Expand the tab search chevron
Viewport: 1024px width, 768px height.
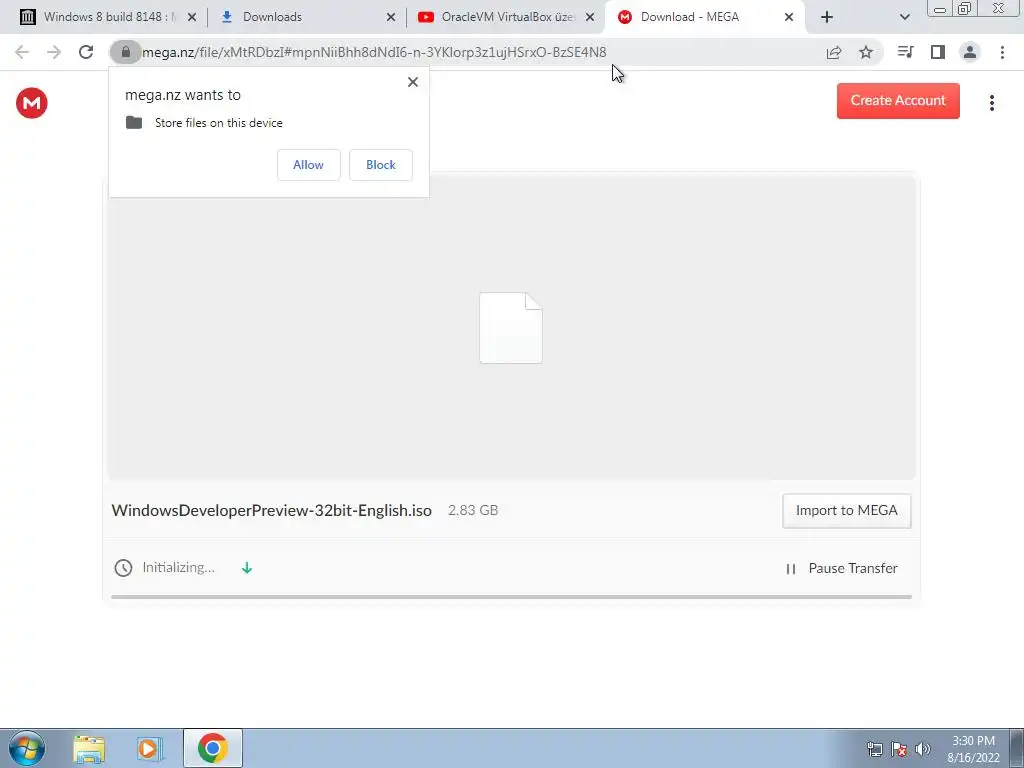pyautogui.click(x=904, y=17)
